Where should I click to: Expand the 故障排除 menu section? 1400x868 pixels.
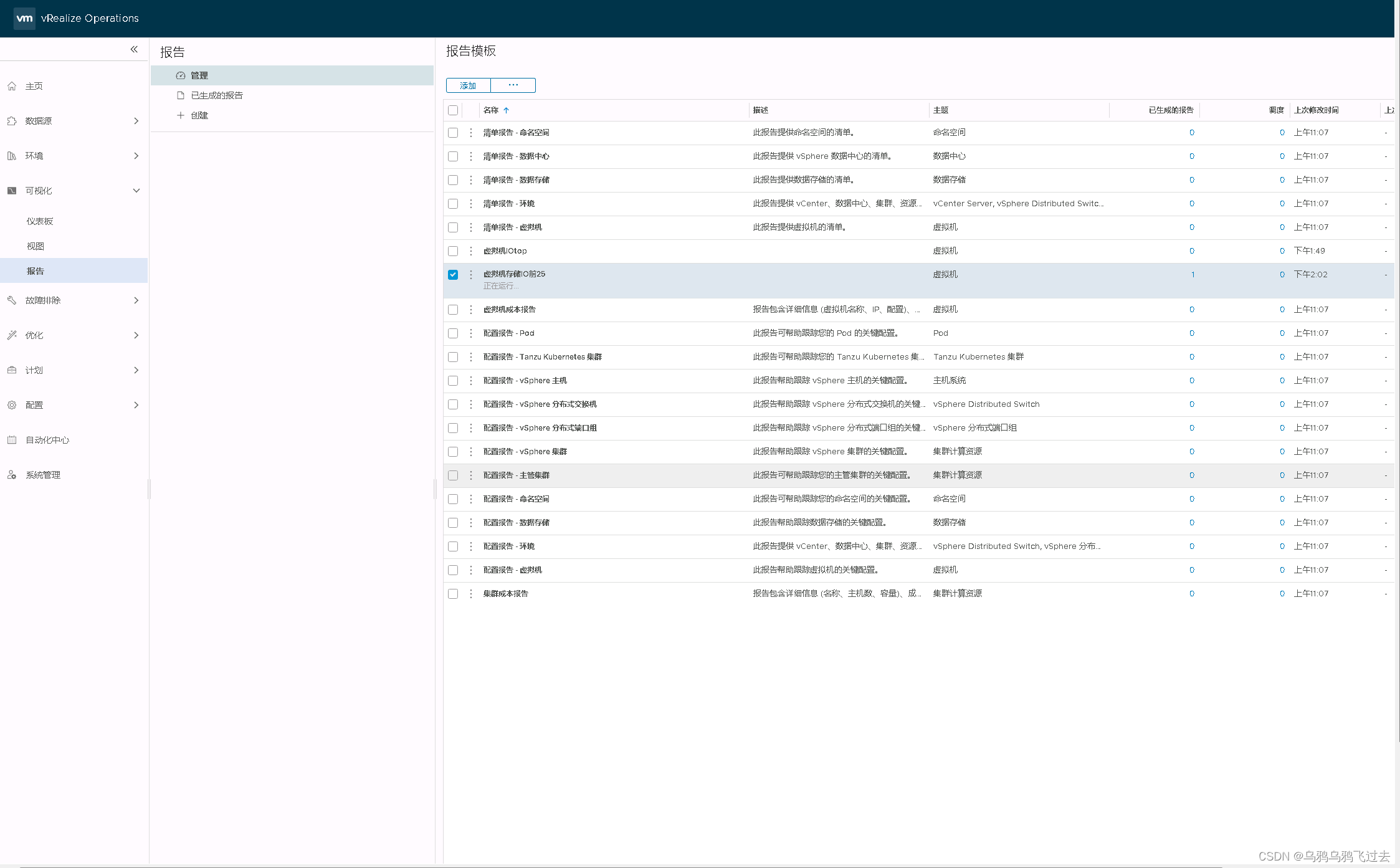136,300
